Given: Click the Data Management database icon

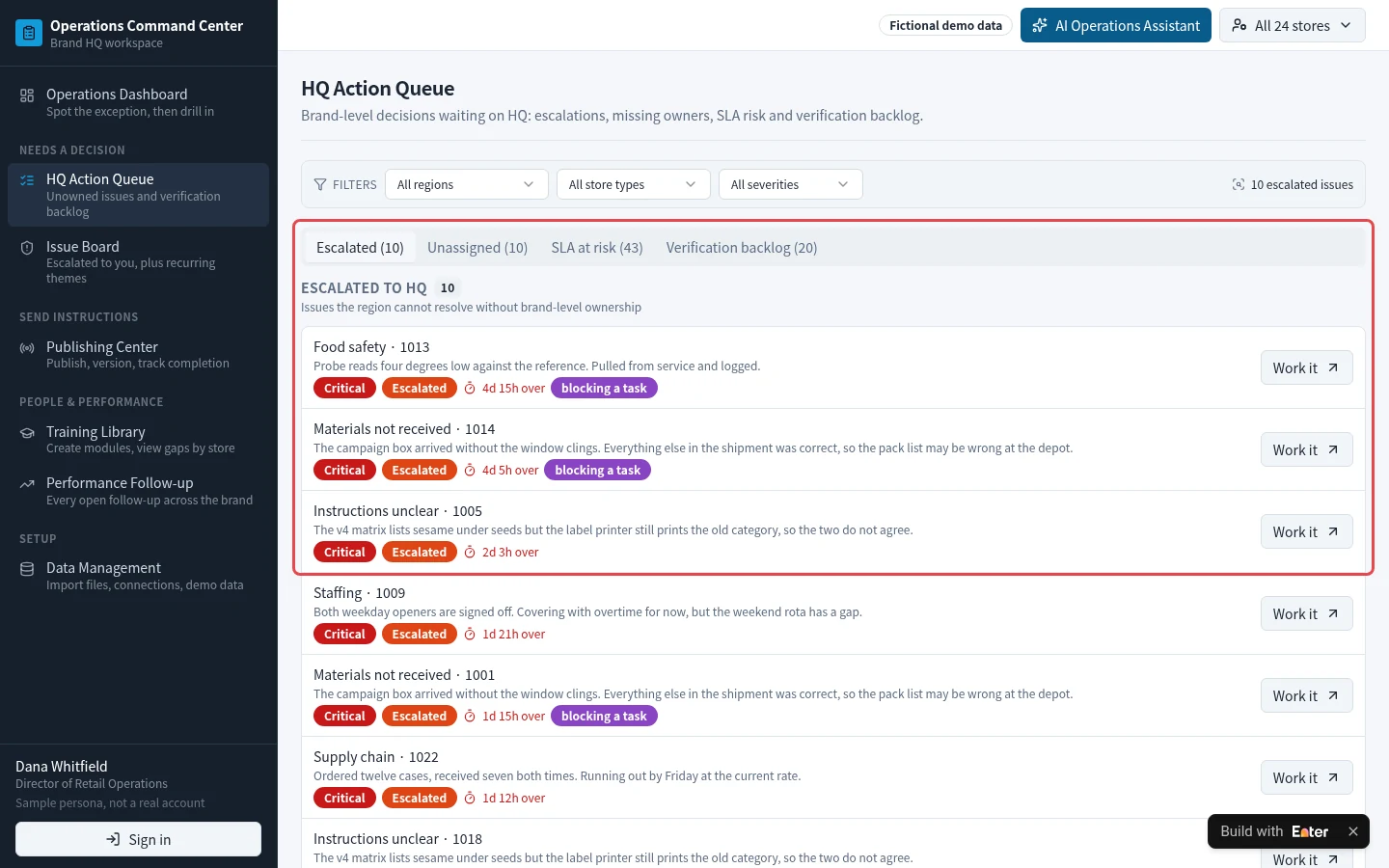Looking at the screenshot, I should click(x=27, y=568).
